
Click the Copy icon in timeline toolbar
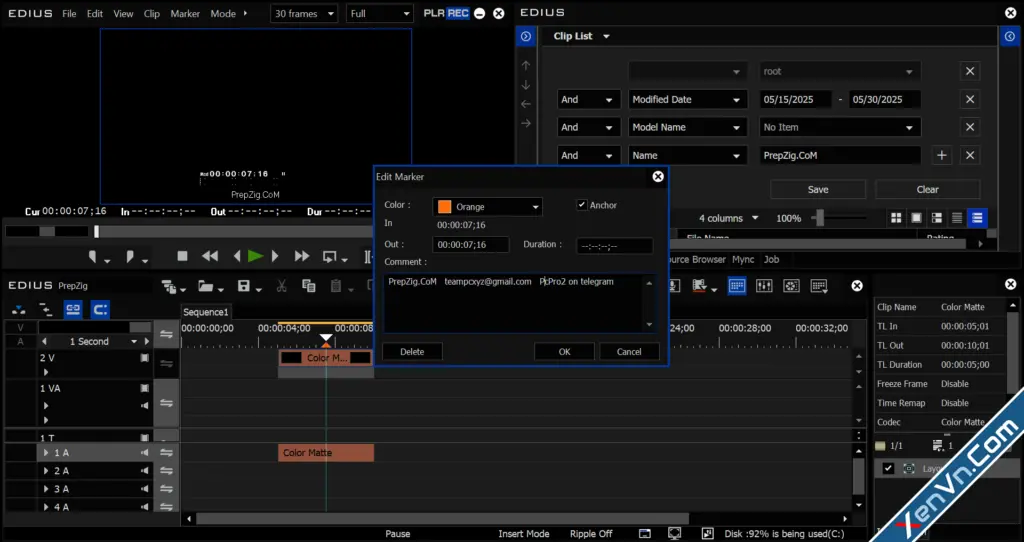[x=309, y=286]
